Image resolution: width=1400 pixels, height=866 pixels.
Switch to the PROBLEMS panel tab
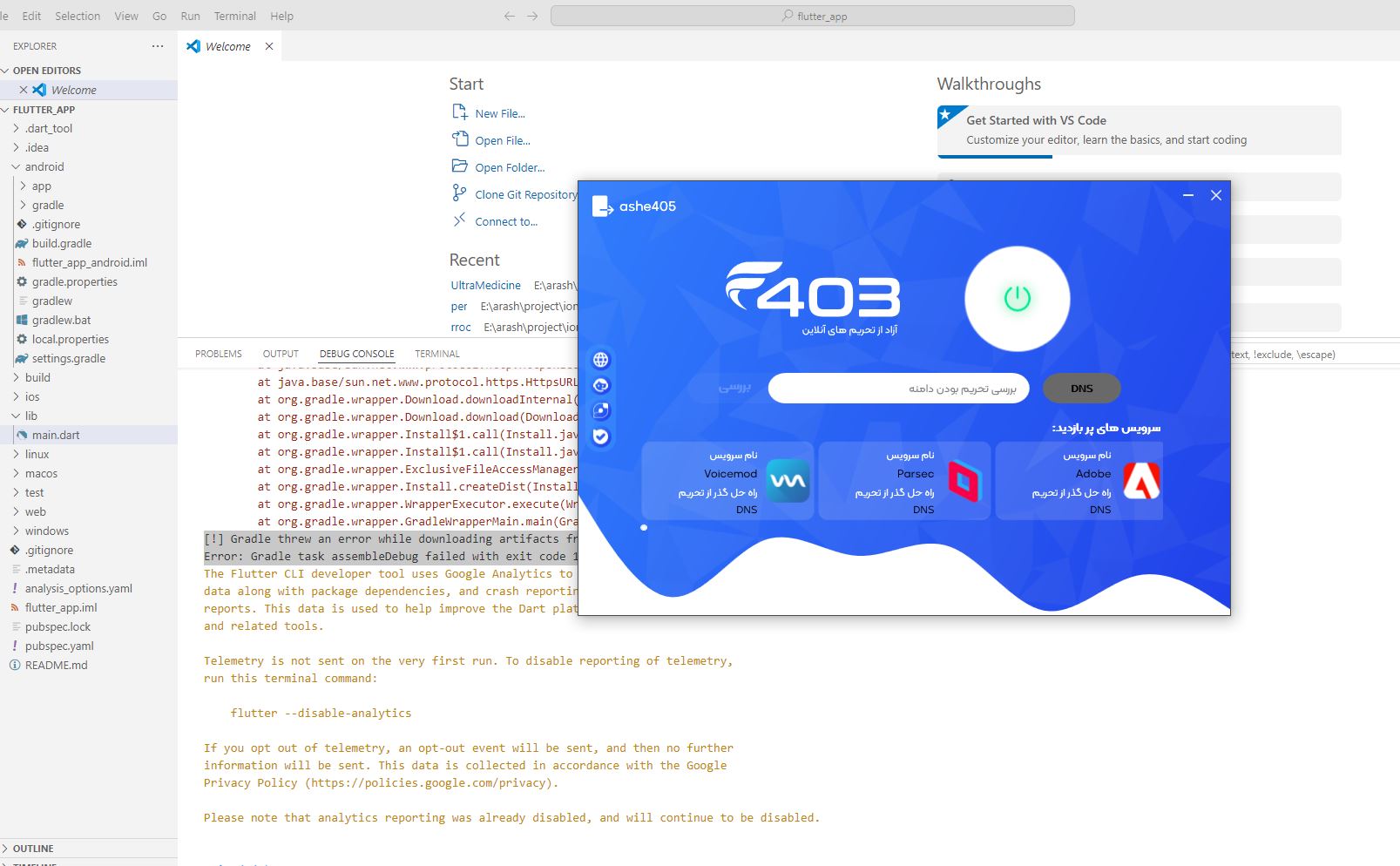[219, 354]
